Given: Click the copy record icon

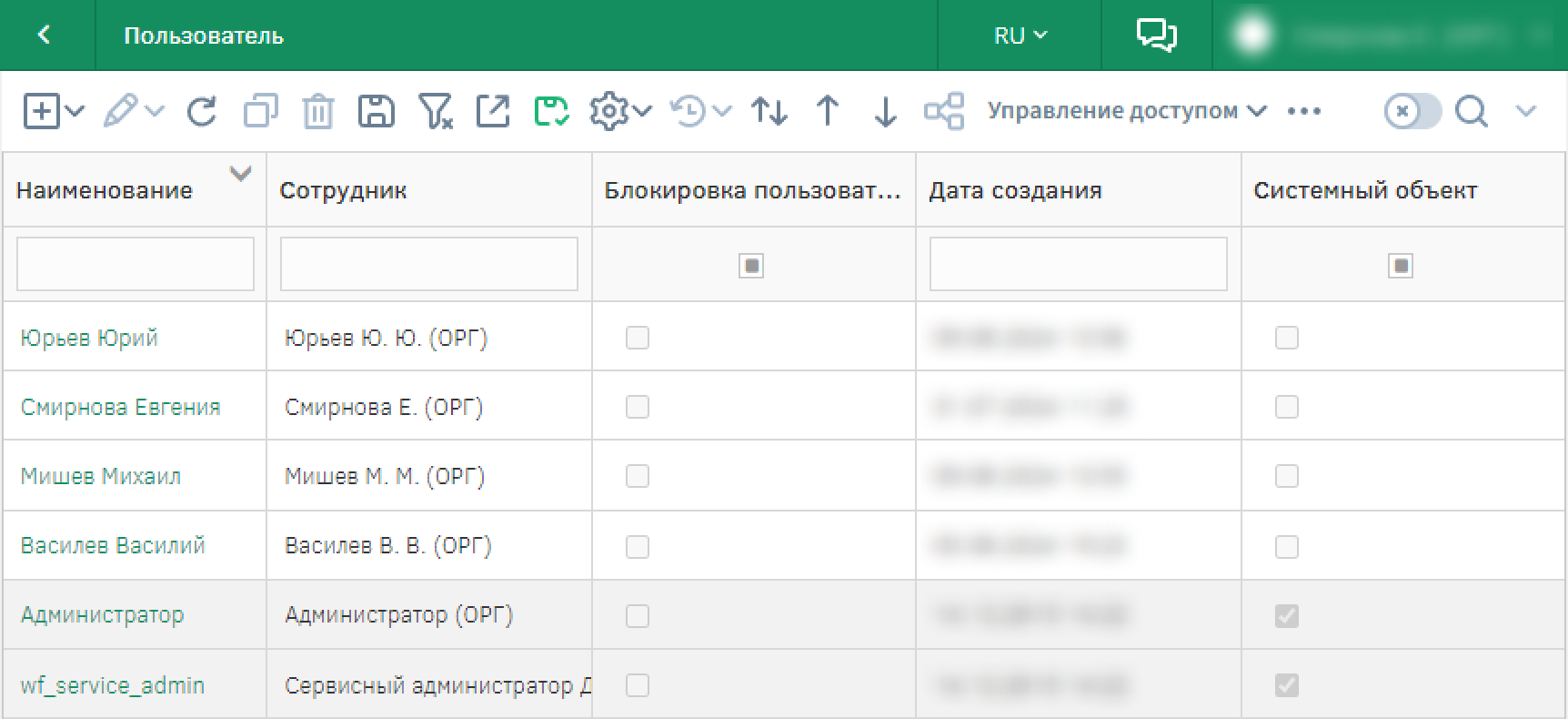Looking at the screenshot, I should pos(260,112).
